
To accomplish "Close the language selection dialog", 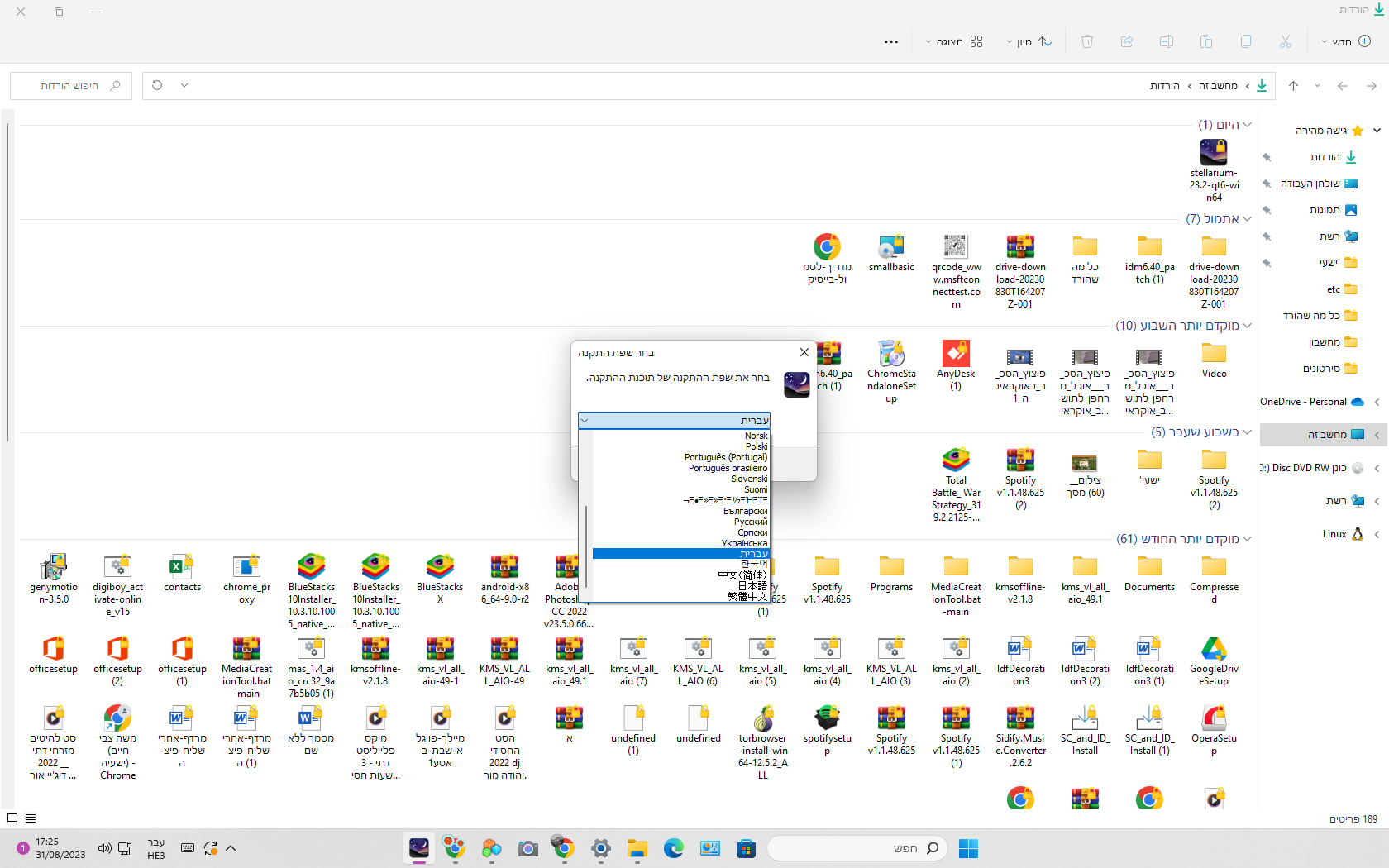I will pos(804,352).
